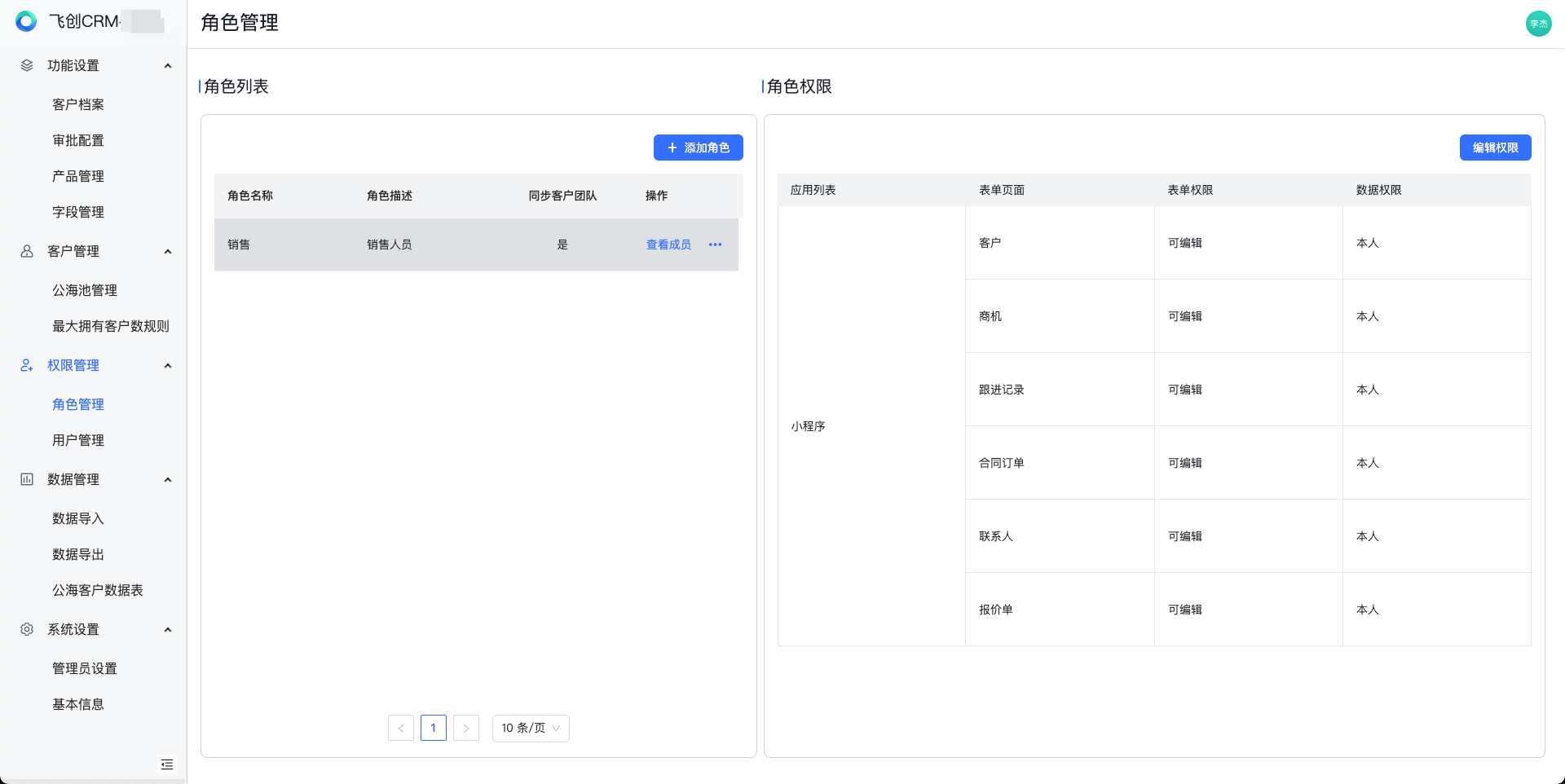This screenshot has height=784, width=1565.
Task: Click the 添加角色 button
Action: tap(698, 148)
